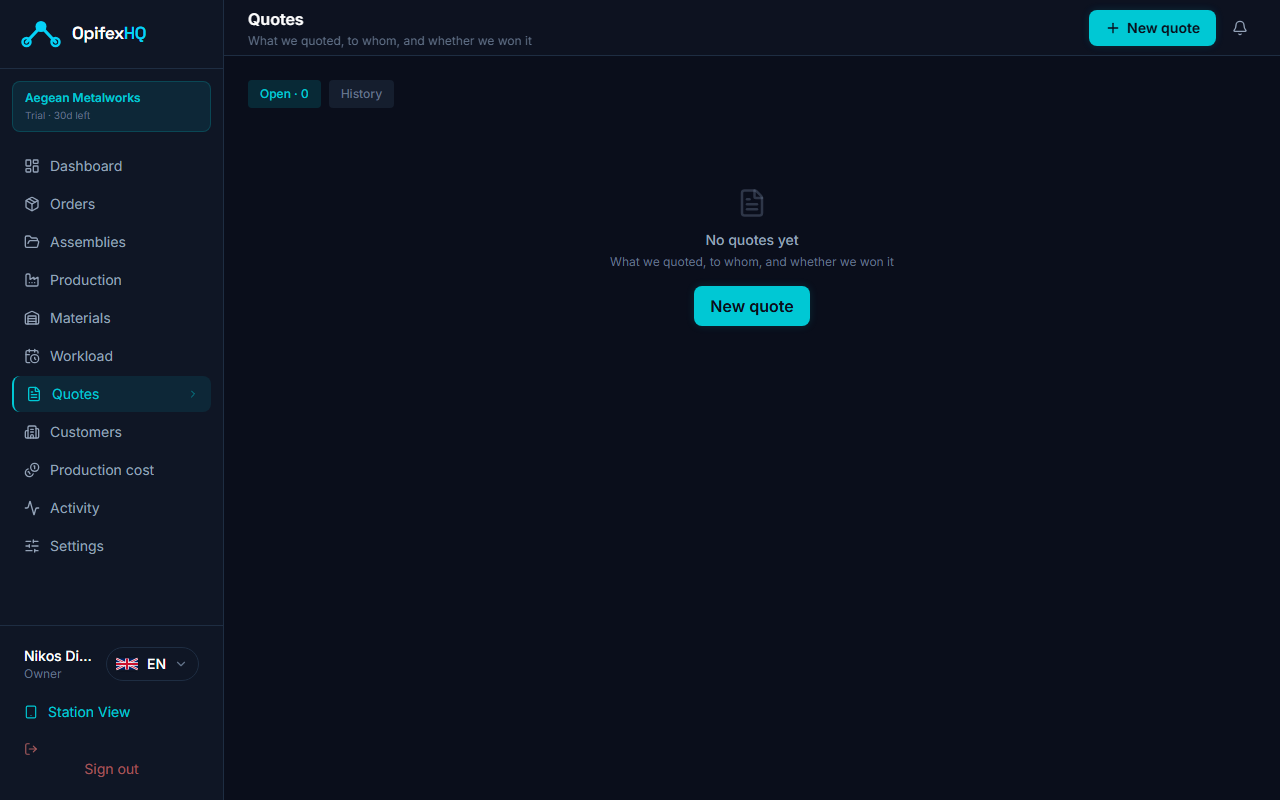Click the top-right New quote button

tap(1152, 28)
